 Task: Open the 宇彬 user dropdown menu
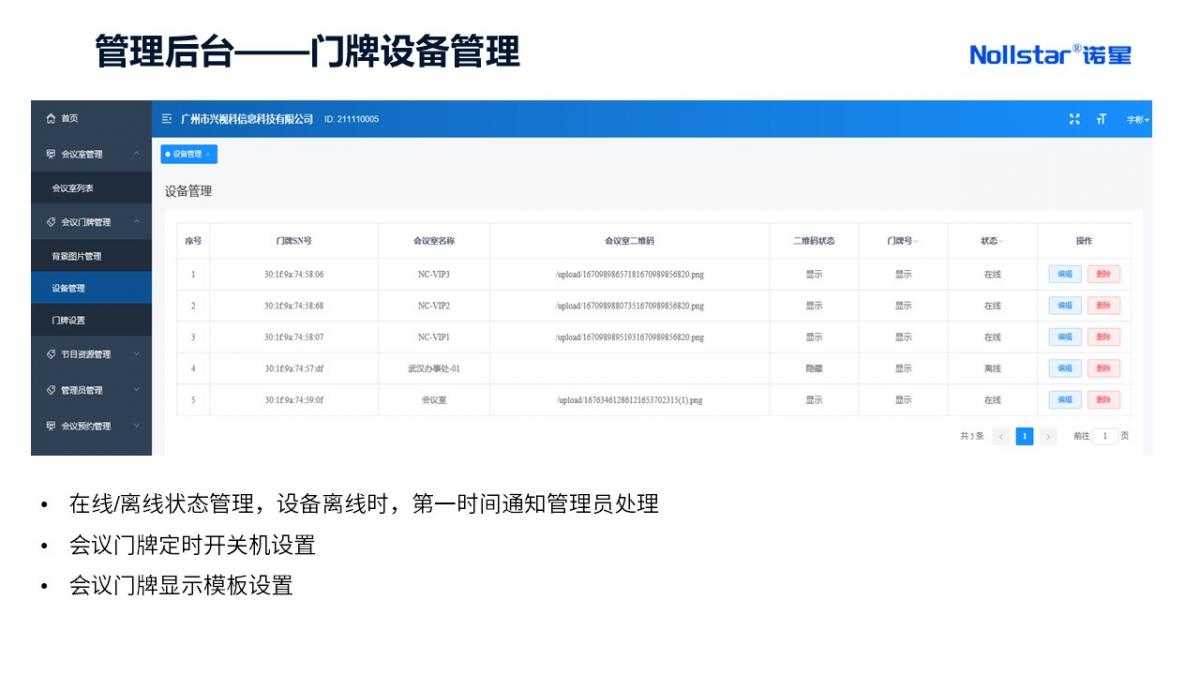pyautogui.click(x=1138, y=120)
